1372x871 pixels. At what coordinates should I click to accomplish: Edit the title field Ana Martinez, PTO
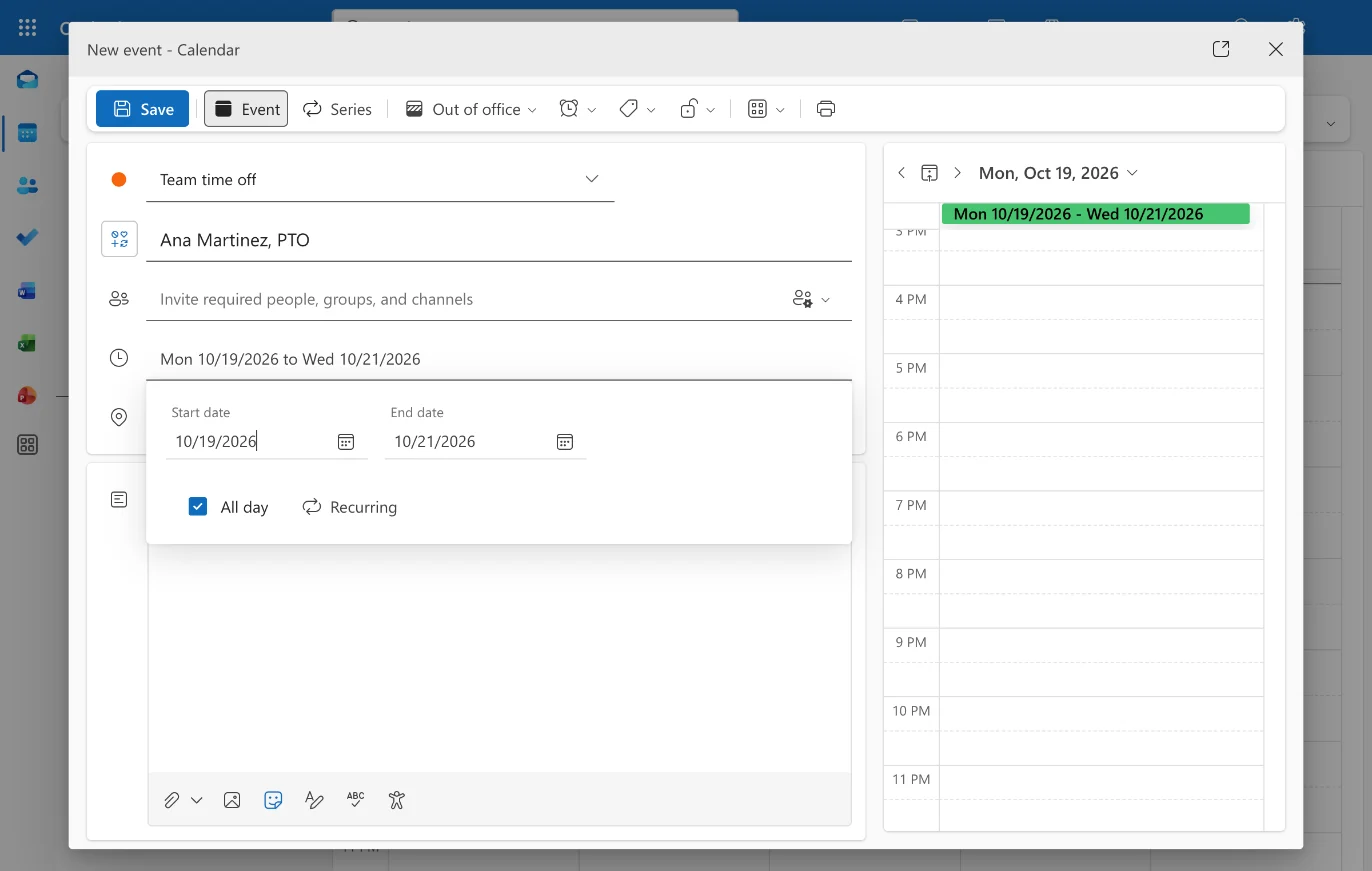click(499, 240)
